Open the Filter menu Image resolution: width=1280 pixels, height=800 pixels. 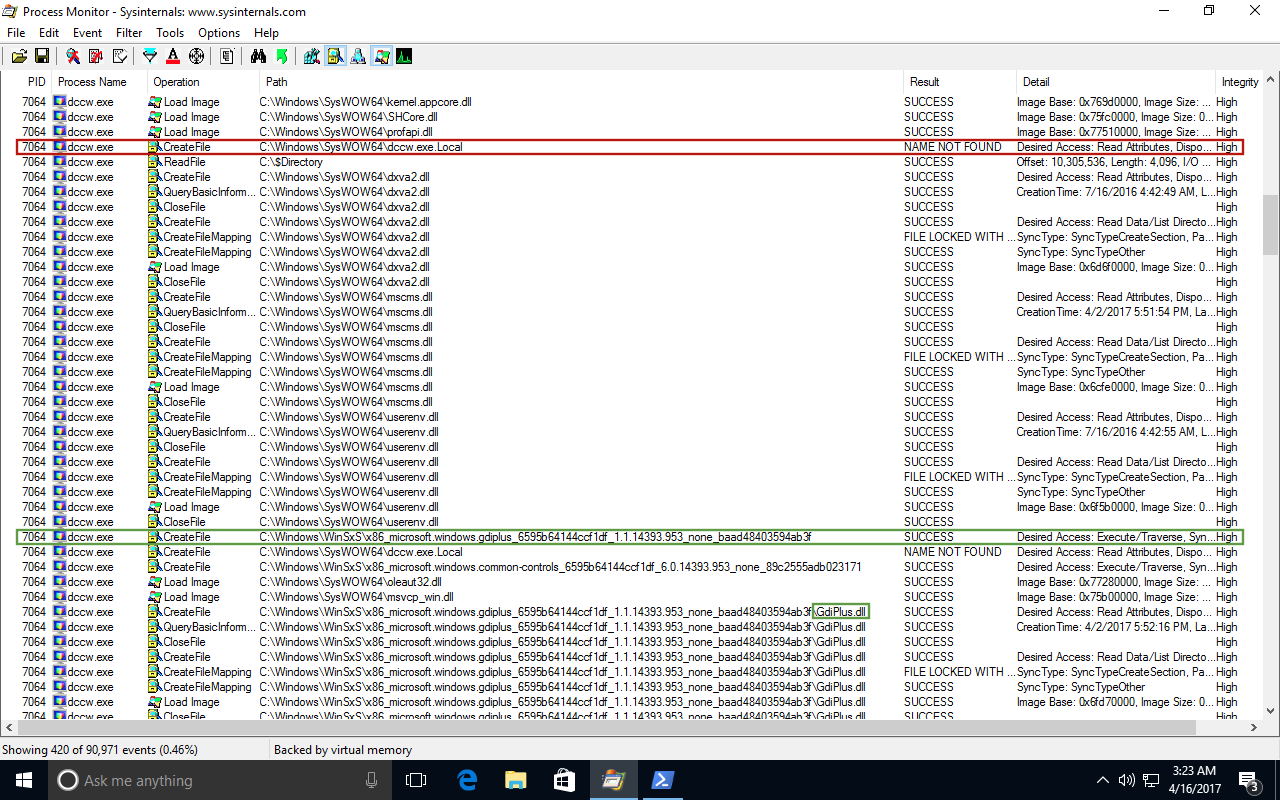(x=129, y=33)
